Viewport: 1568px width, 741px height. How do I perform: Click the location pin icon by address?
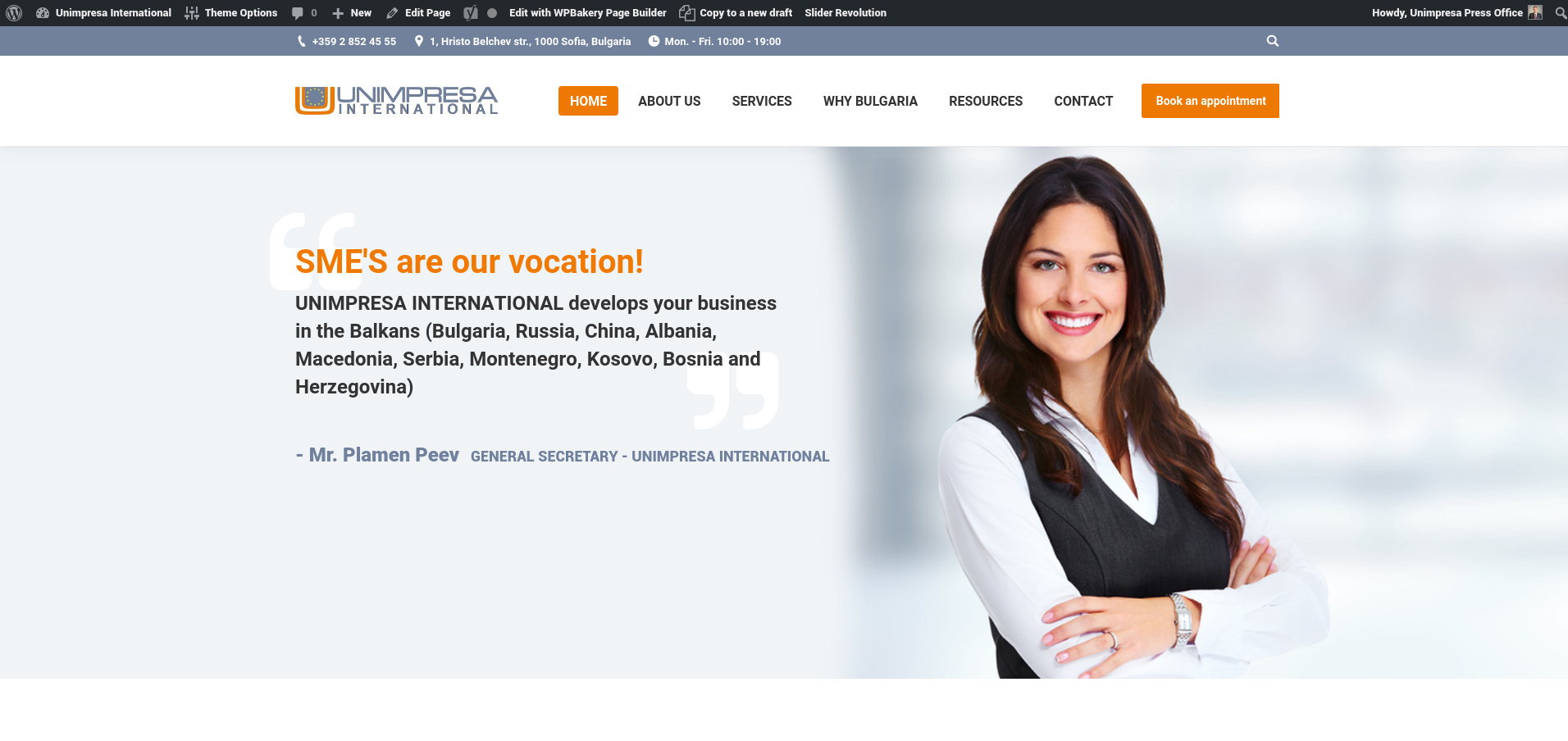coord(419,41)
